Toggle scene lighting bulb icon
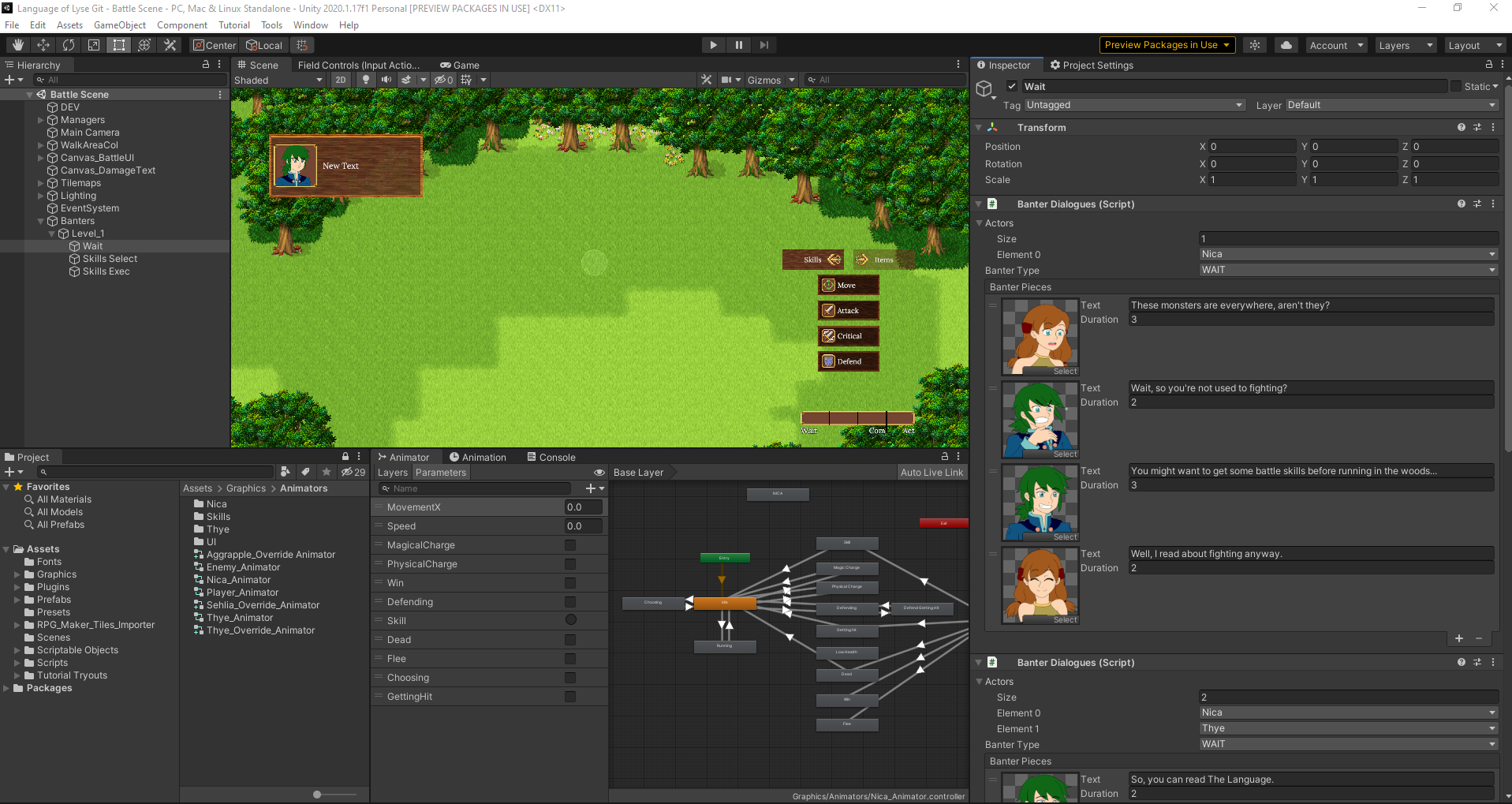This screenshot has height=804, width=1512. 366,80
